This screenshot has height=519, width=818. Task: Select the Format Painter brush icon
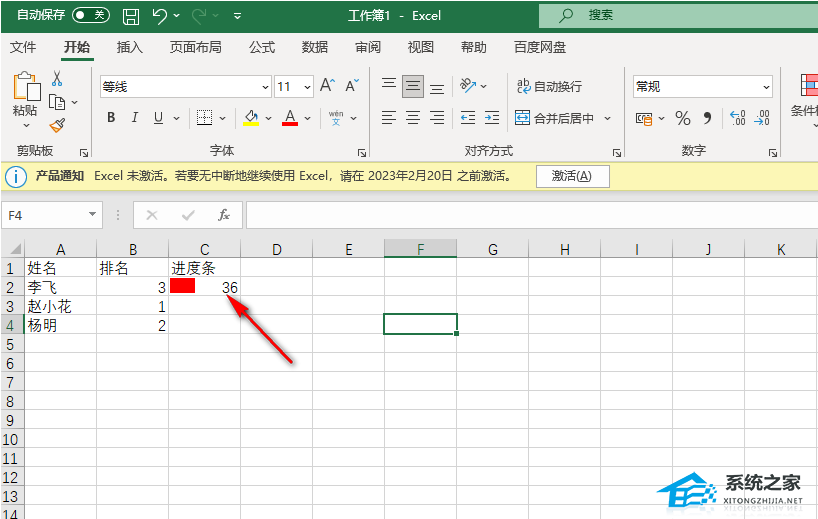click(x=57, y=126)
